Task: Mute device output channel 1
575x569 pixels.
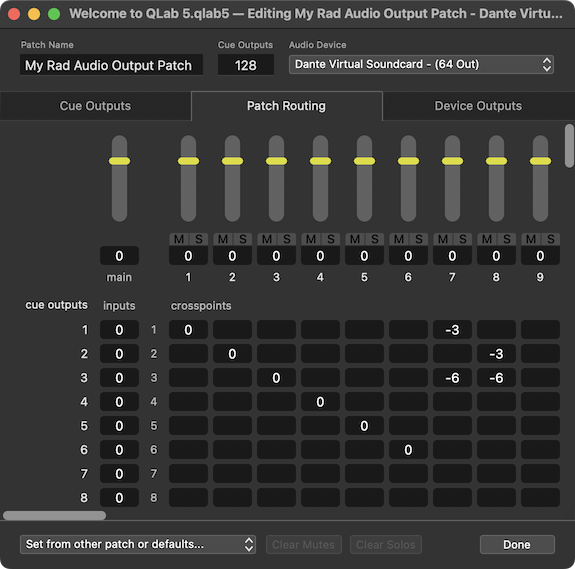Action: (179, 239)
